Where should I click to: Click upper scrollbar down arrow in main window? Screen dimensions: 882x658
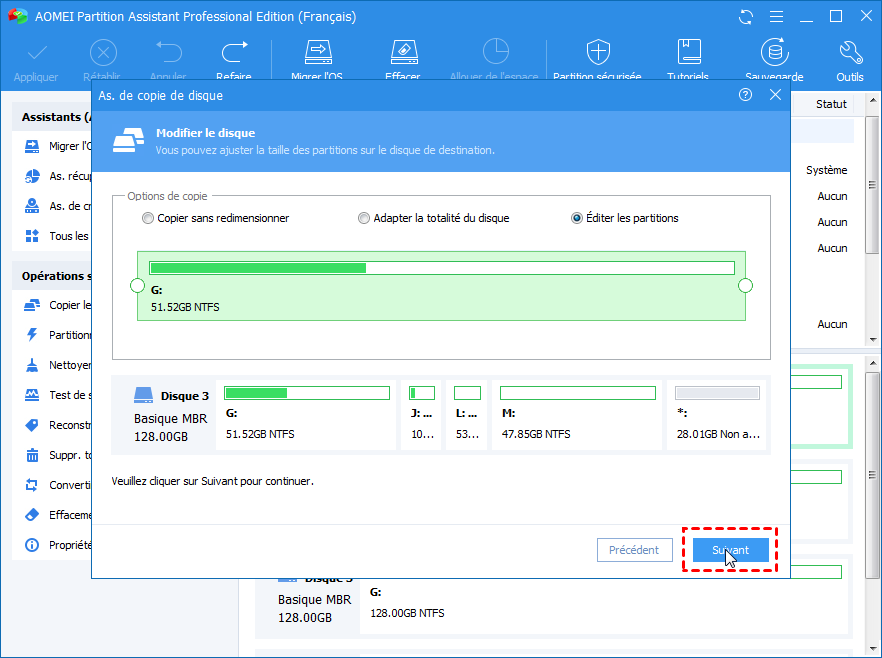coord(873,339)
